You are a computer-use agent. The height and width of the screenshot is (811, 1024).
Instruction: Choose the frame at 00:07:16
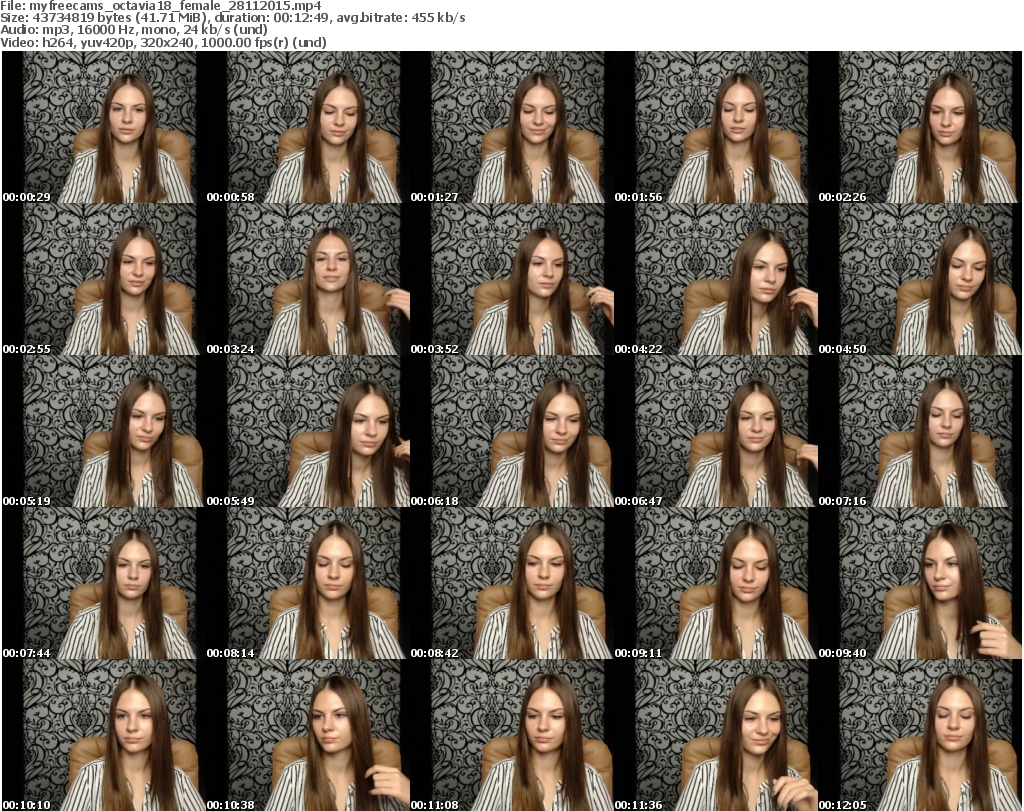(x=920, y=432)
